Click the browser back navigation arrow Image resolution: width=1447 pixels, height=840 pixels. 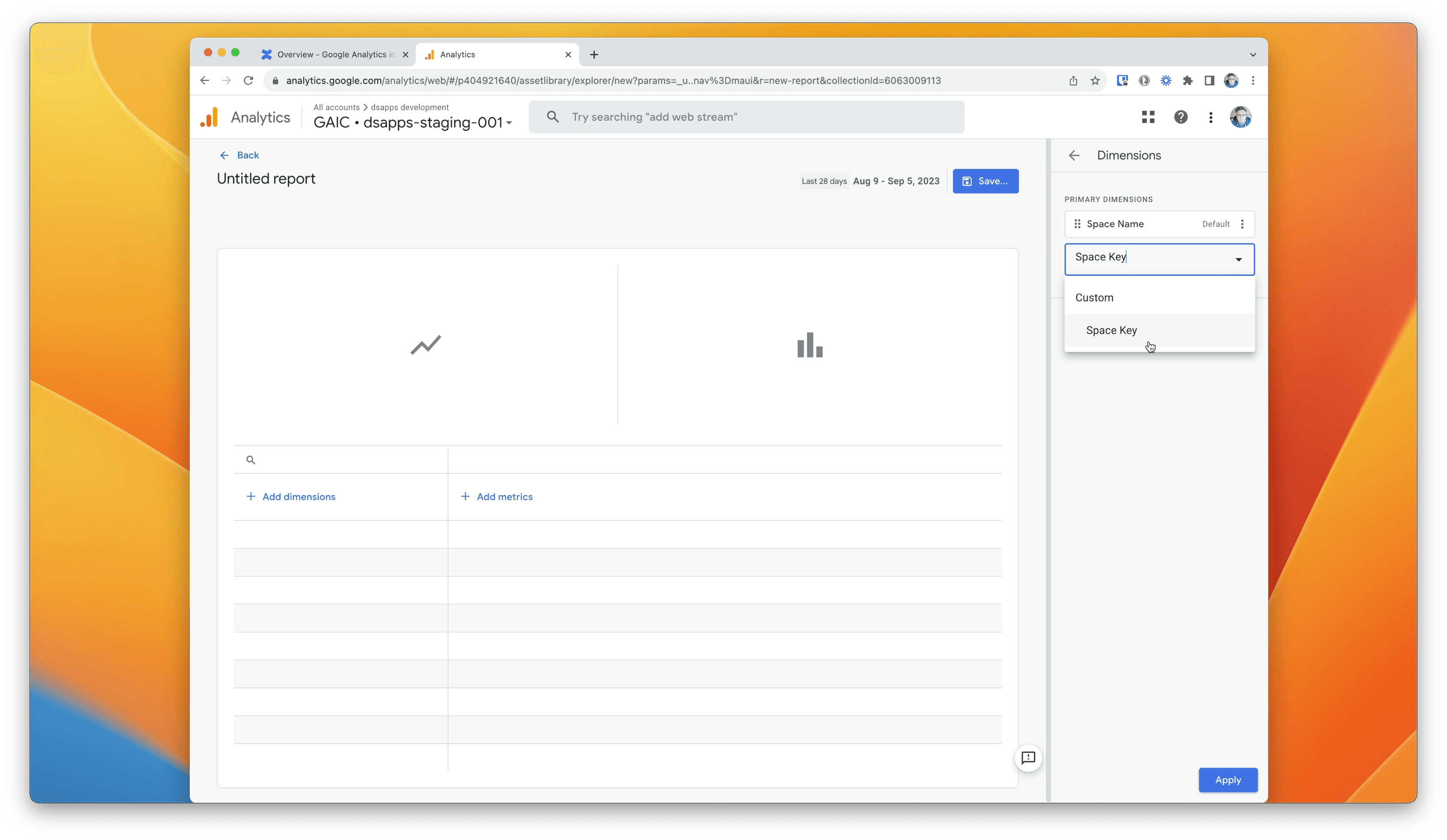204,80
